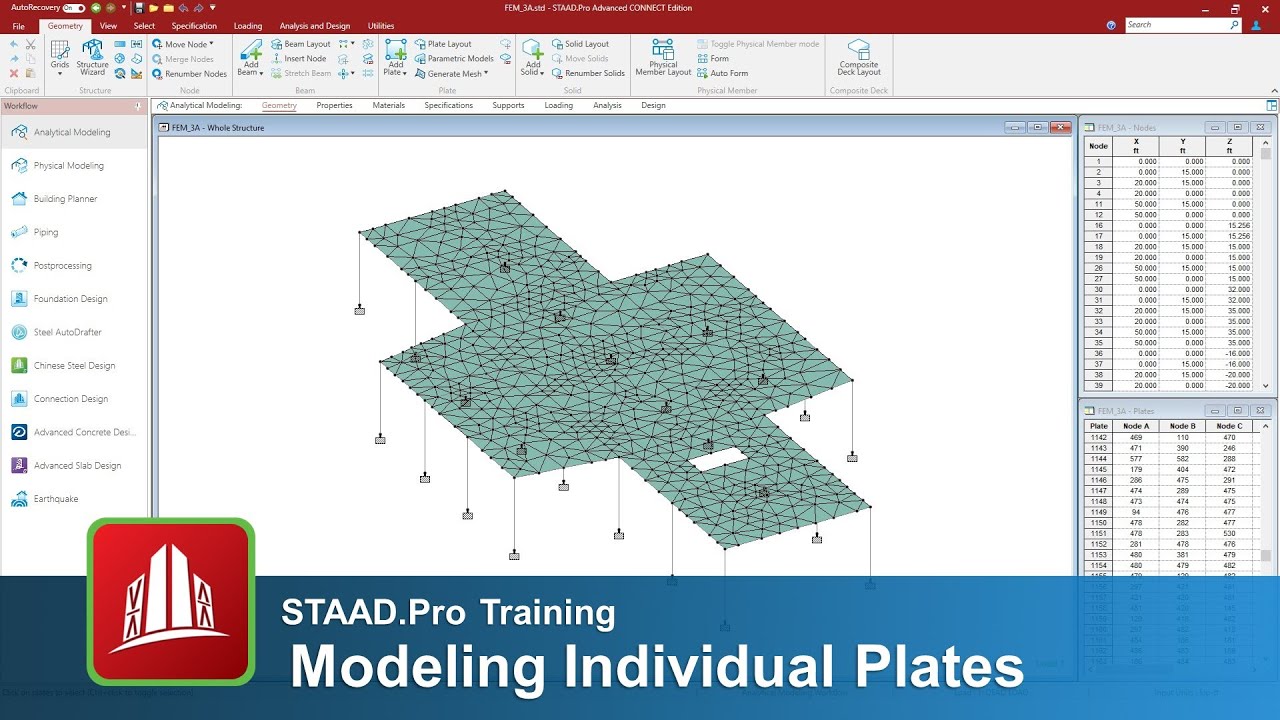This screenshot has height=720, width=1280.
Task: Open Plate Layout
Action: click(x=443, y=44)
